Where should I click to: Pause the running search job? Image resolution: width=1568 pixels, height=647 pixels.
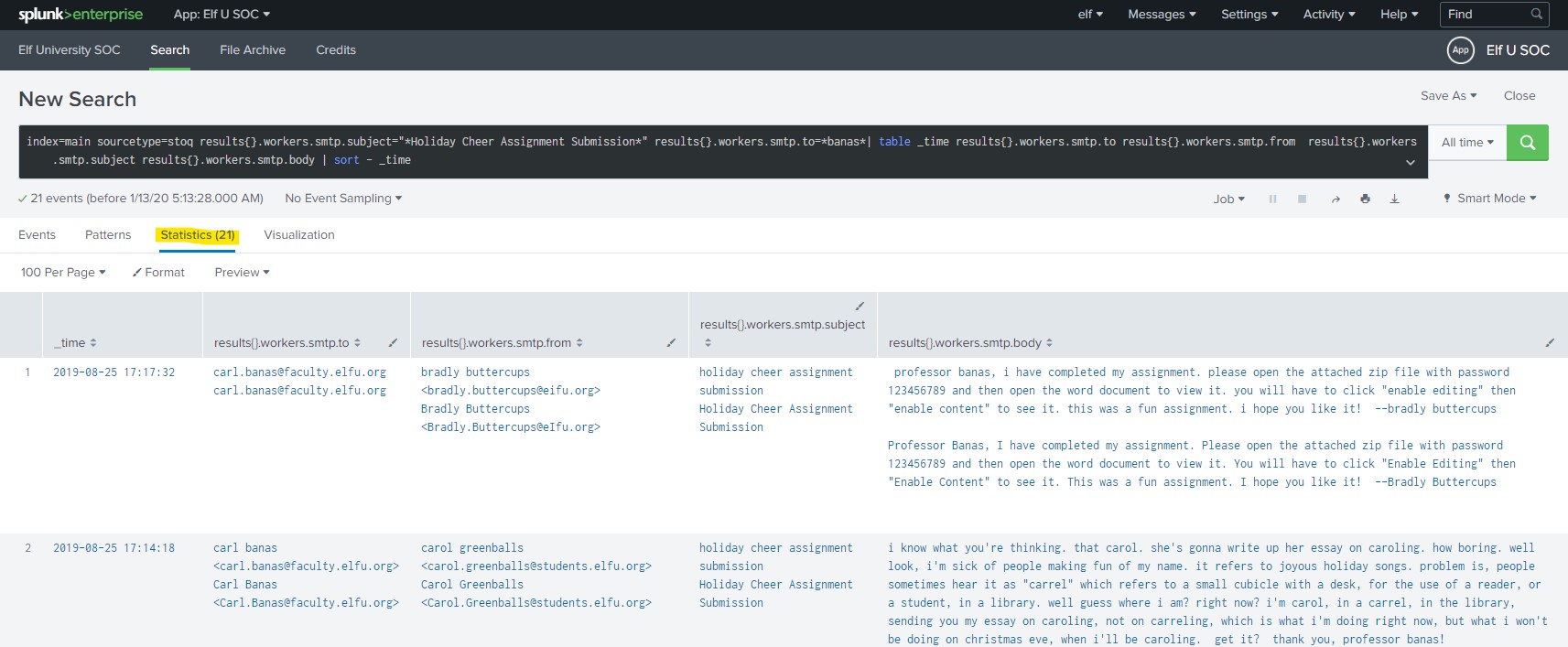click(x=1272, y=199)
